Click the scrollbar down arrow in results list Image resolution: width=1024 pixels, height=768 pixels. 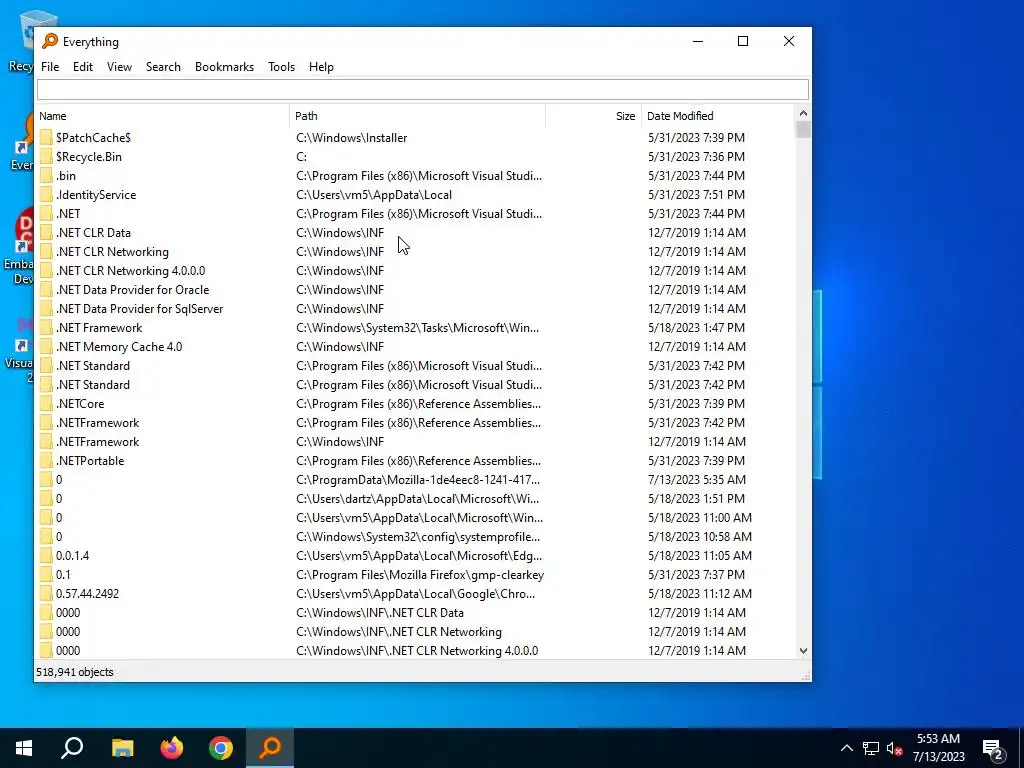click(803, 650)
